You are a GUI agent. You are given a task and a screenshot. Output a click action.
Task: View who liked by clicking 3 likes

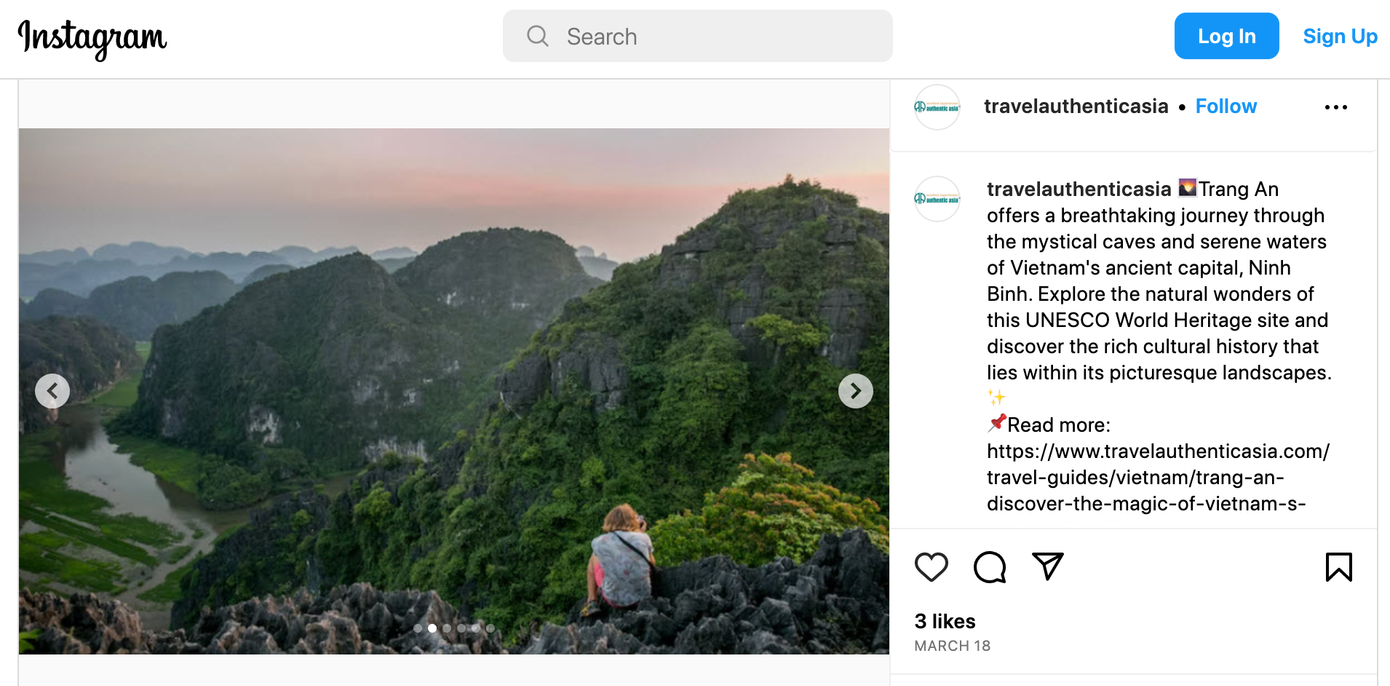944,620
